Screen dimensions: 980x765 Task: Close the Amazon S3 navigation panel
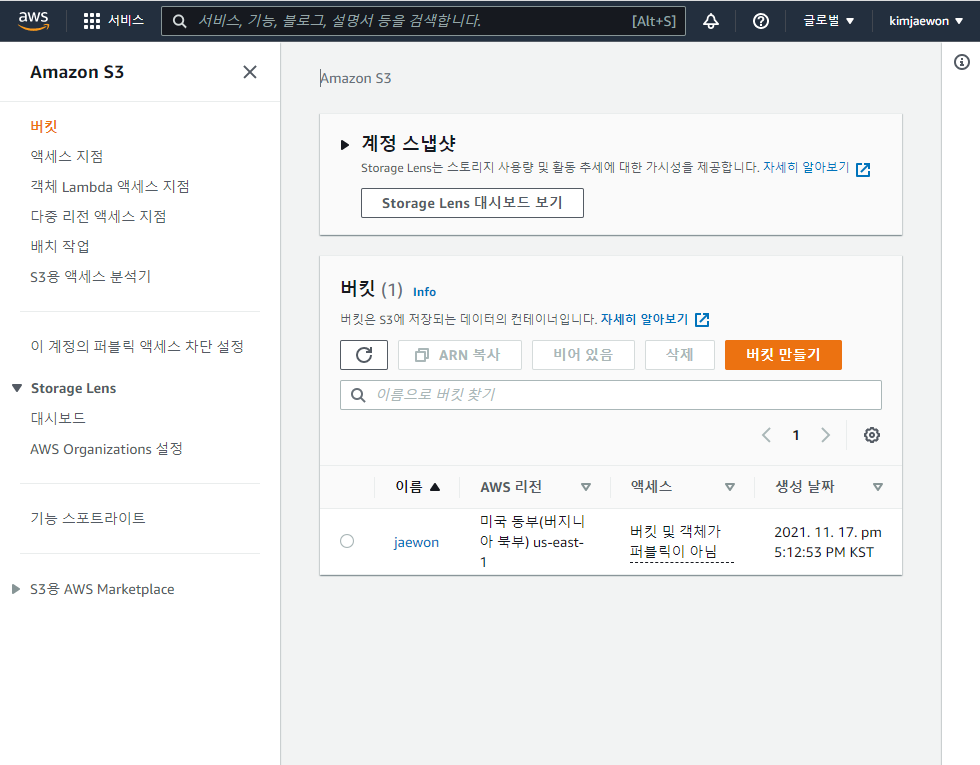pyautogui.click(x=249, y=72)
